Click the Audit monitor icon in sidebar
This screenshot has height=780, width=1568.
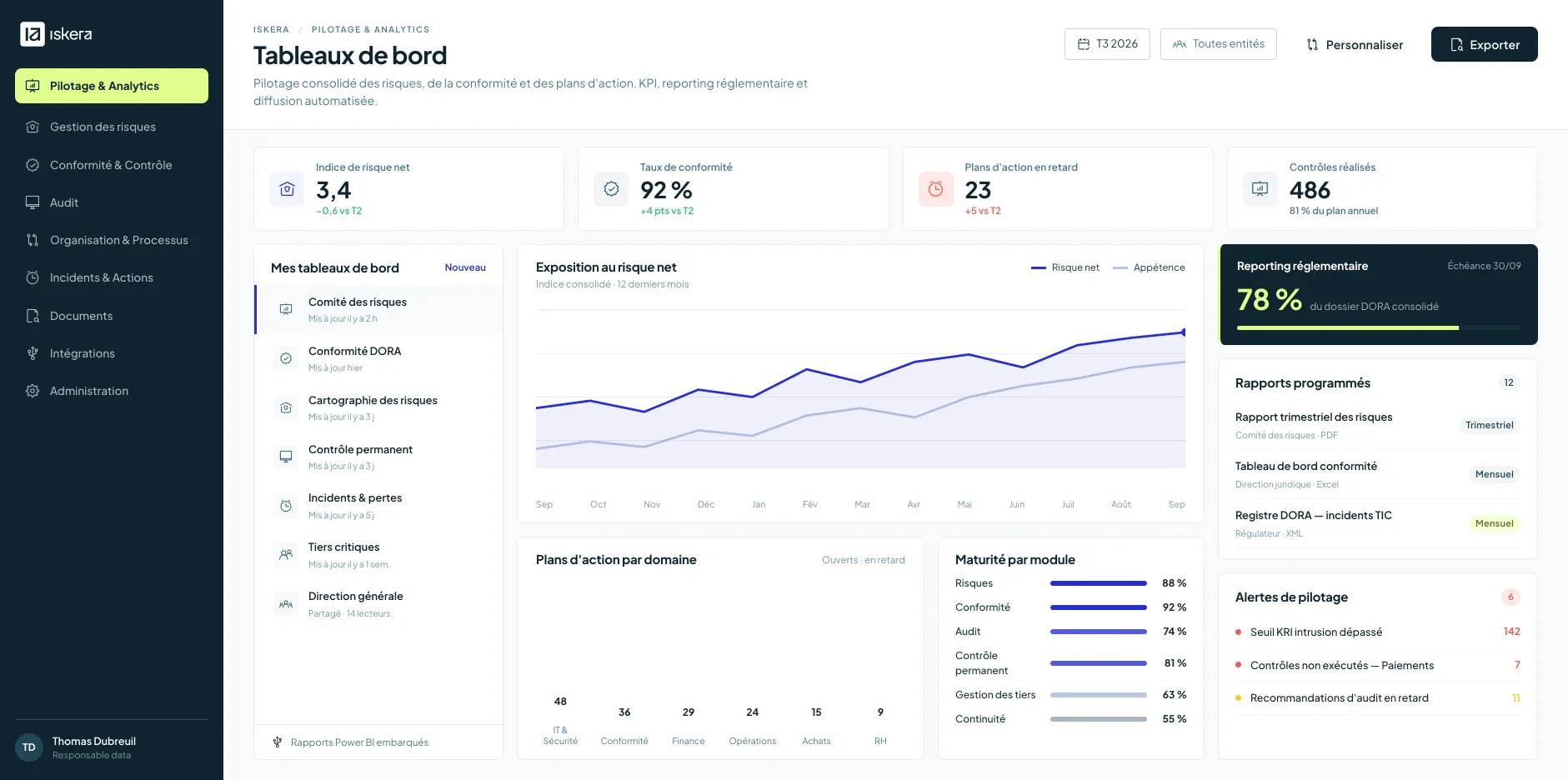click(x=33, y=202)
